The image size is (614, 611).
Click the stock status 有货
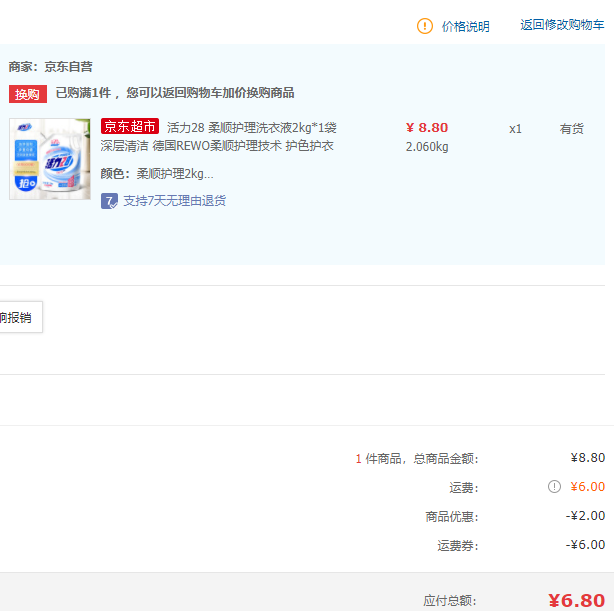coord(571,128)
